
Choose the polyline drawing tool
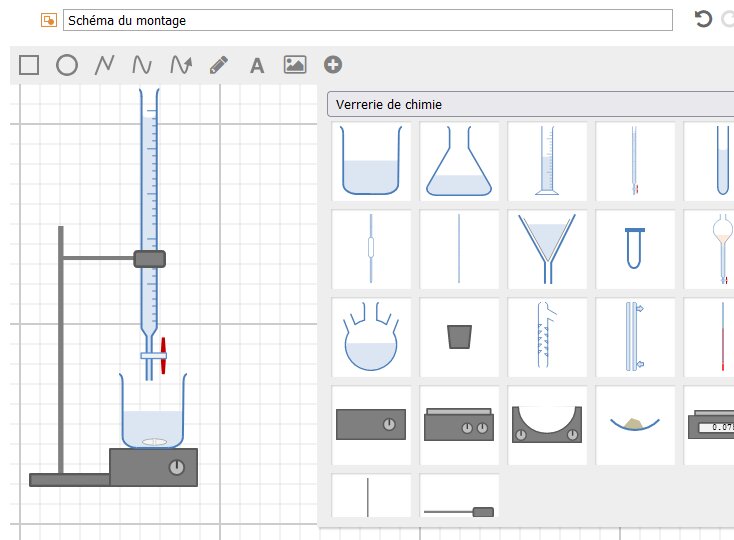pyautogui.click(x=104, y=65)
